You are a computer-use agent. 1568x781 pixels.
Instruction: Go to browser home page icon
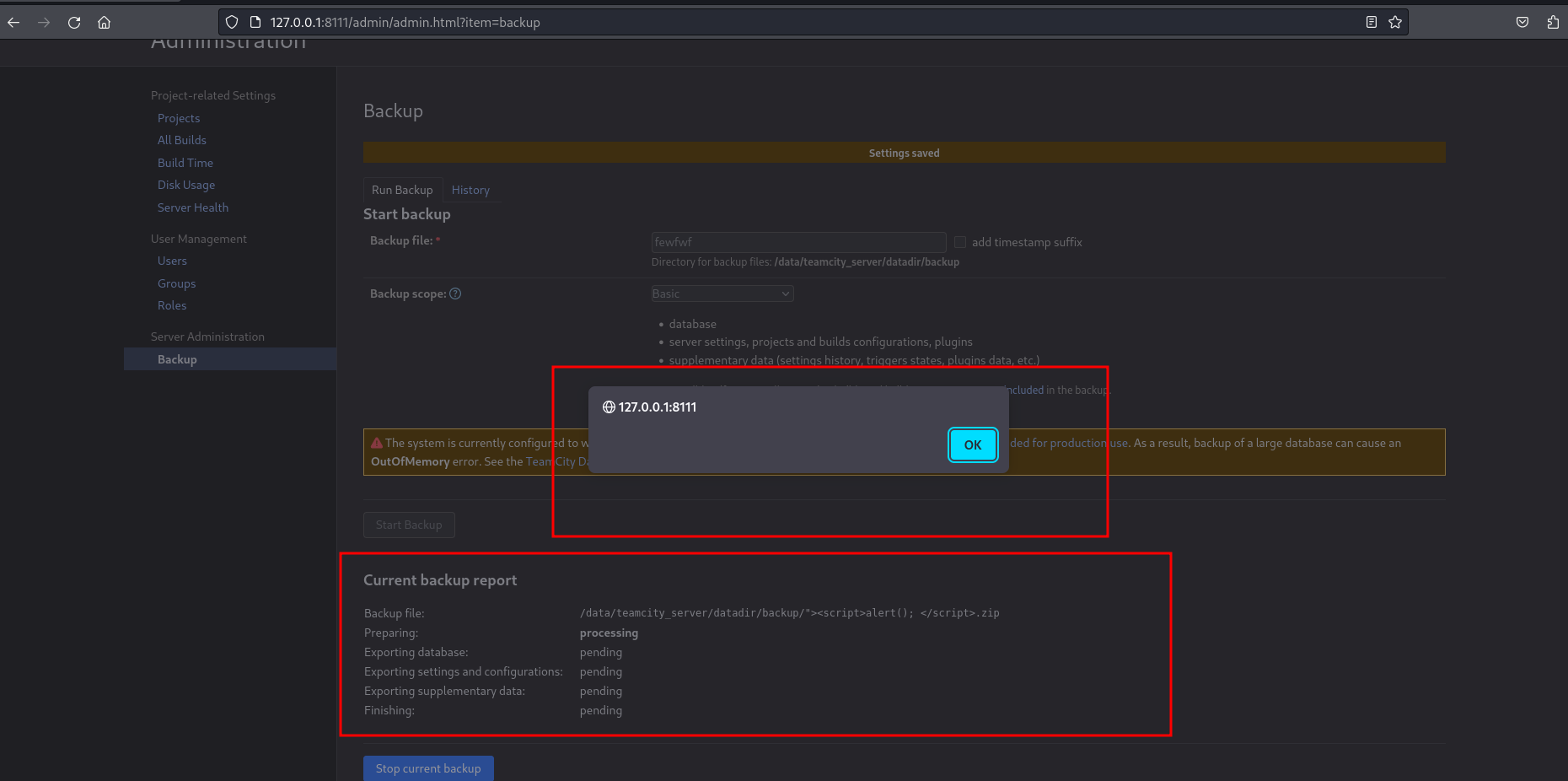(105, 23)
